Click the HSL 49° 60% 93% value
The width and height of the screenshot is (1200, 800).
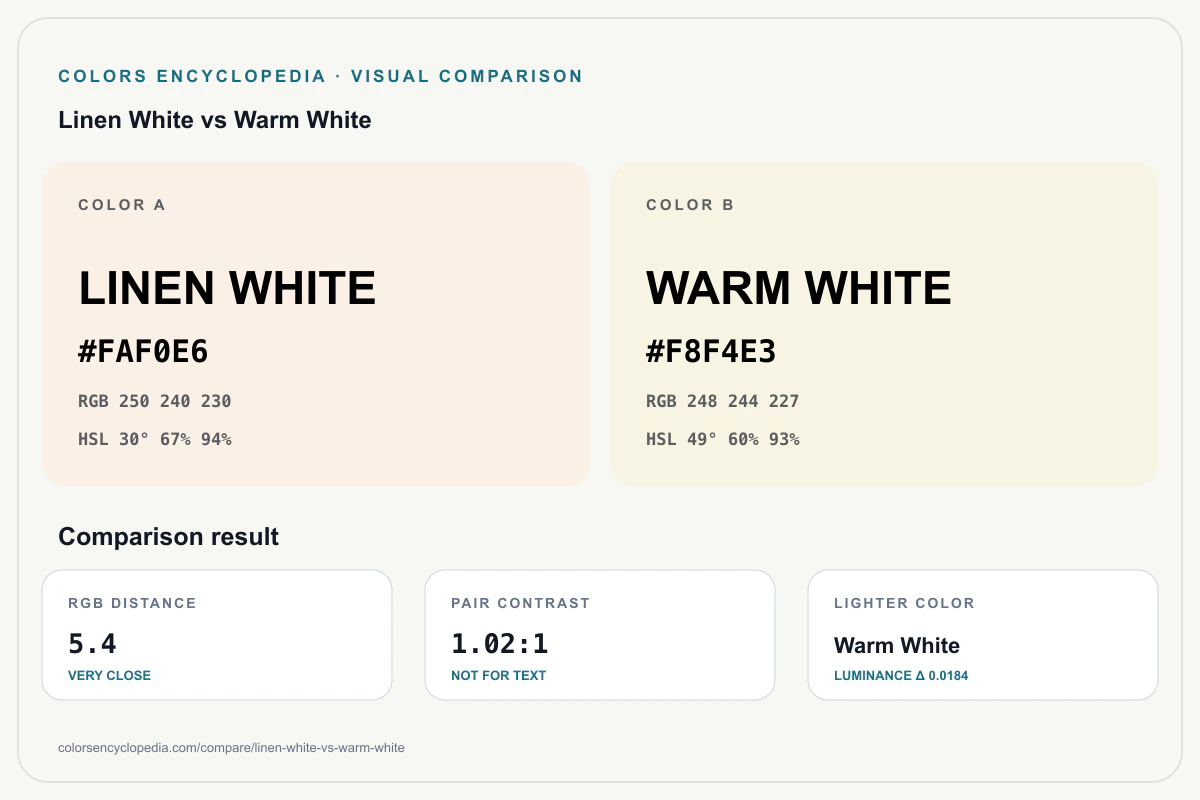point(723,439)
